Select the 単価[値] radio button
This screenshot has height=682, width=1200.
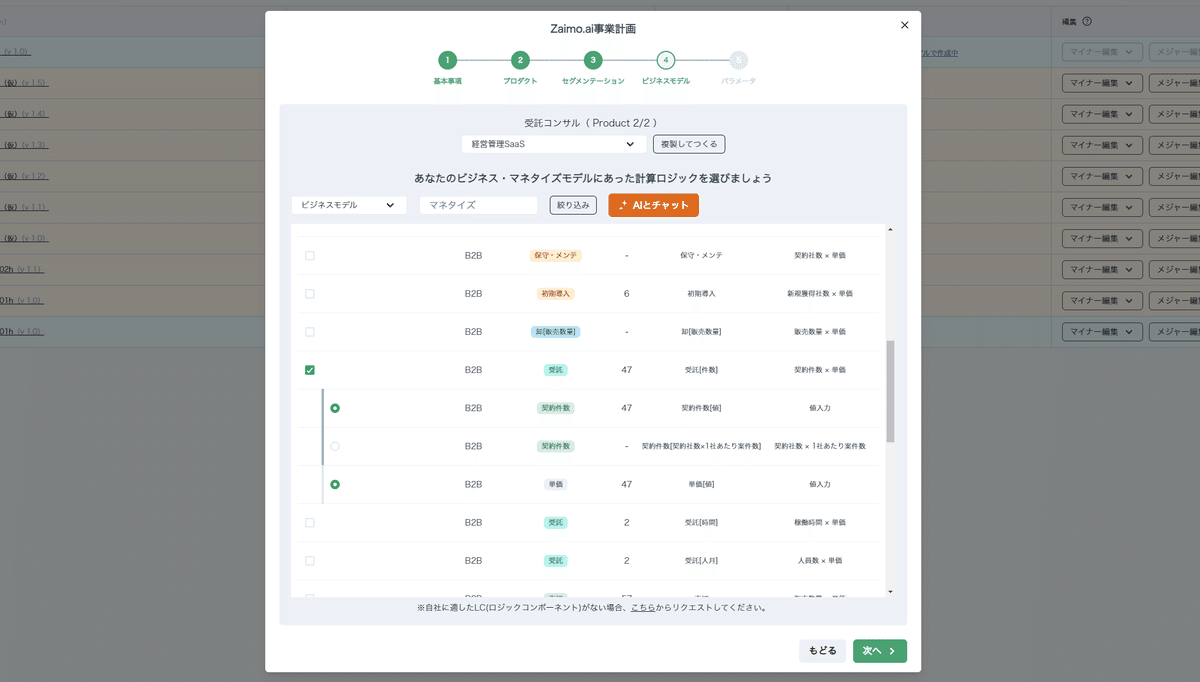tap(335, 484)
